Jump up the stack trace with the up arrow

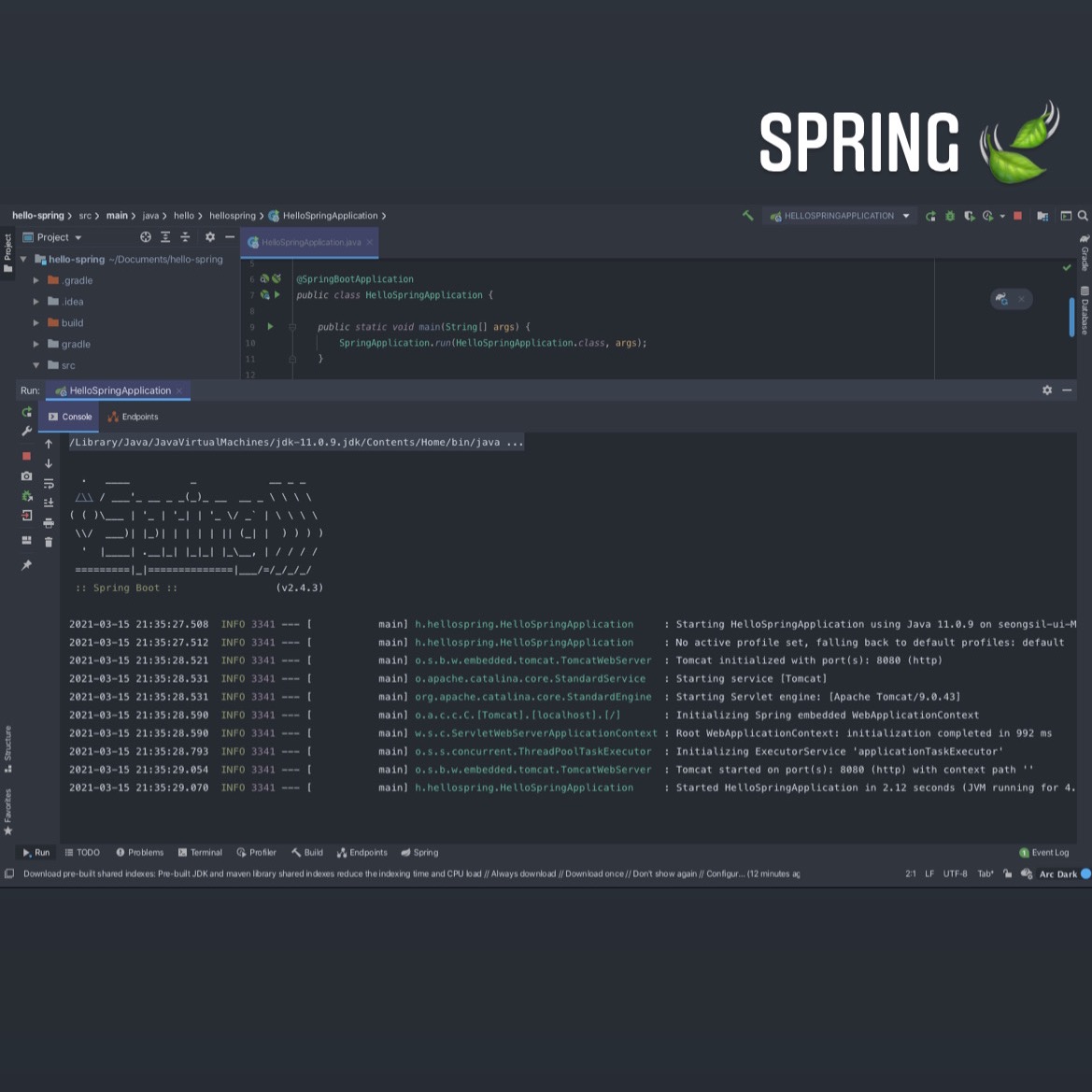click(49, 444)
